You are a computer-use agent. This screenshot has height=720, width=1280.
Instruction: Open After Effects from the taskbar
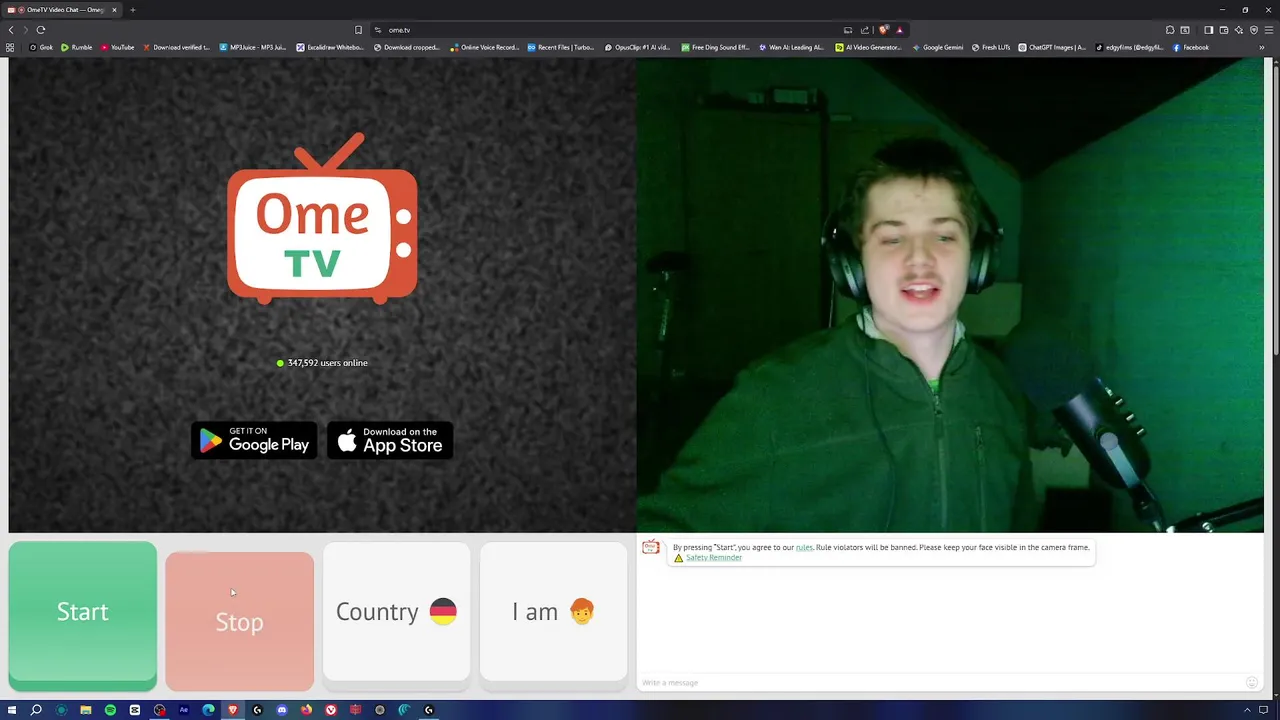tap(183, 710)
